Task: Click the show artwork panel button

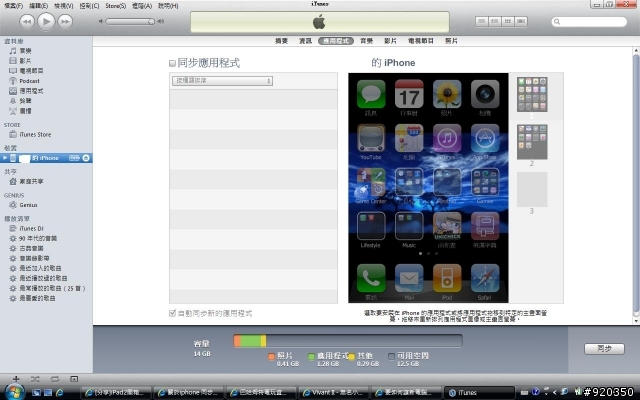Action: pyautogui.click(x=74, y=379)
